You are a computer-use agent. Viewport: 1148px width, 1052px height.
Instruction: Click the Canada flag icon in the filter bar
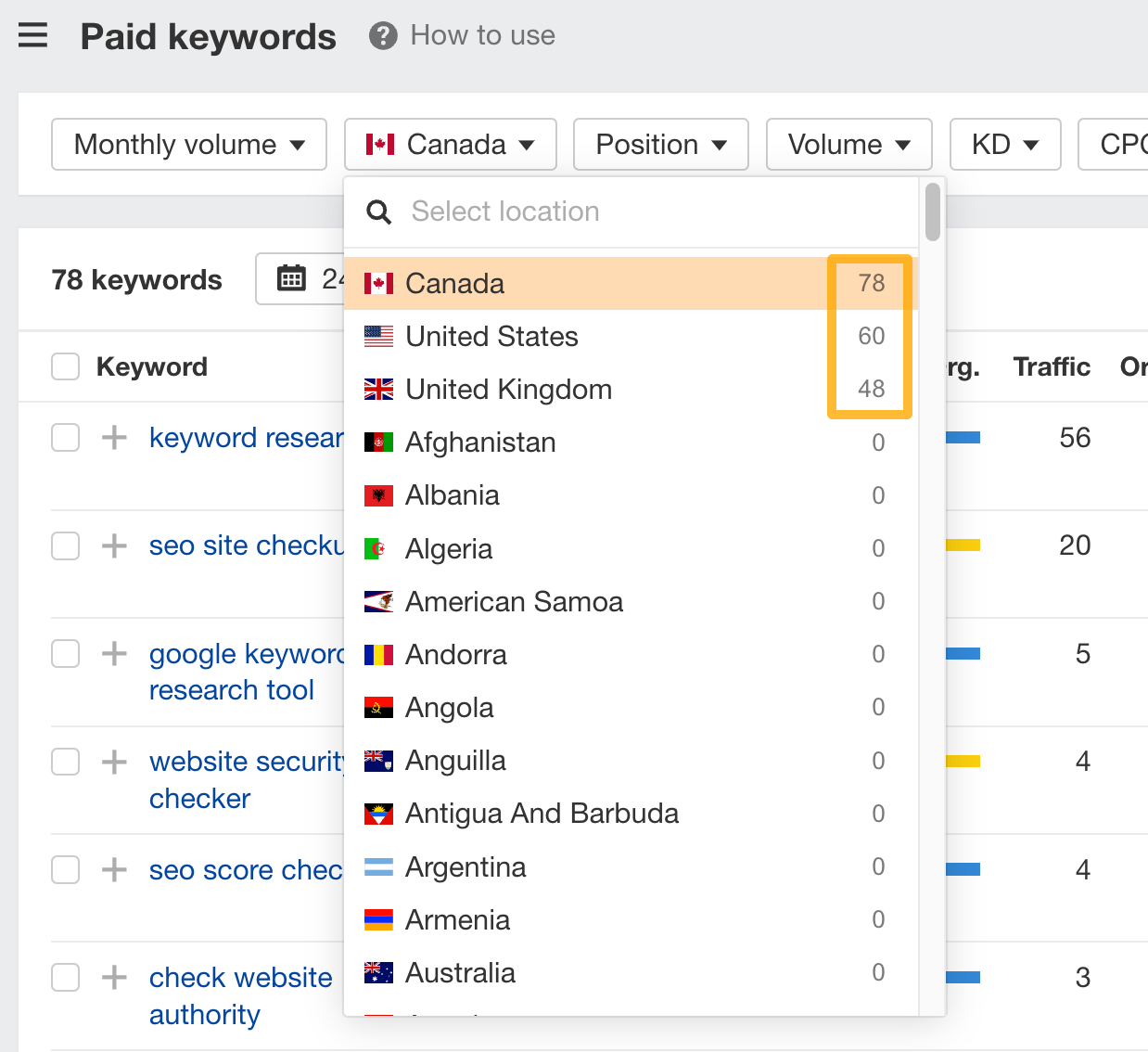tap(381, 144)
